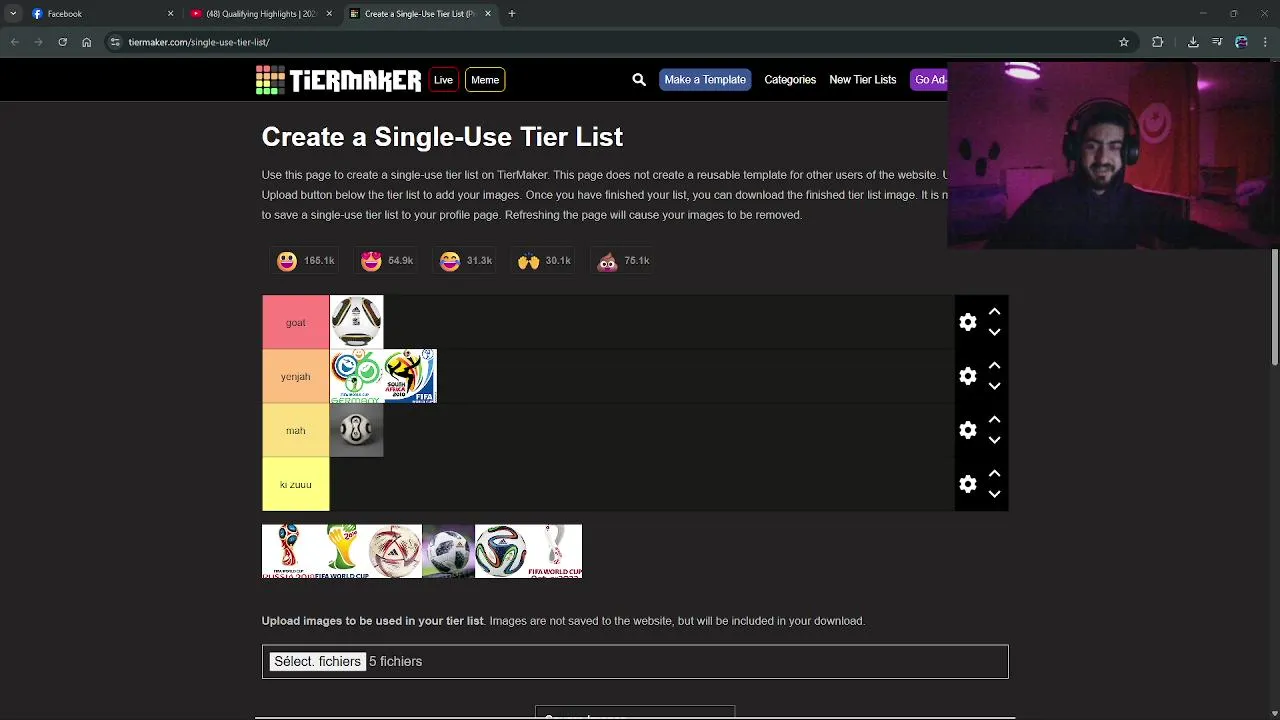Open the browser three-dot menu
1280x720 pixels.
coord(1265,42)
